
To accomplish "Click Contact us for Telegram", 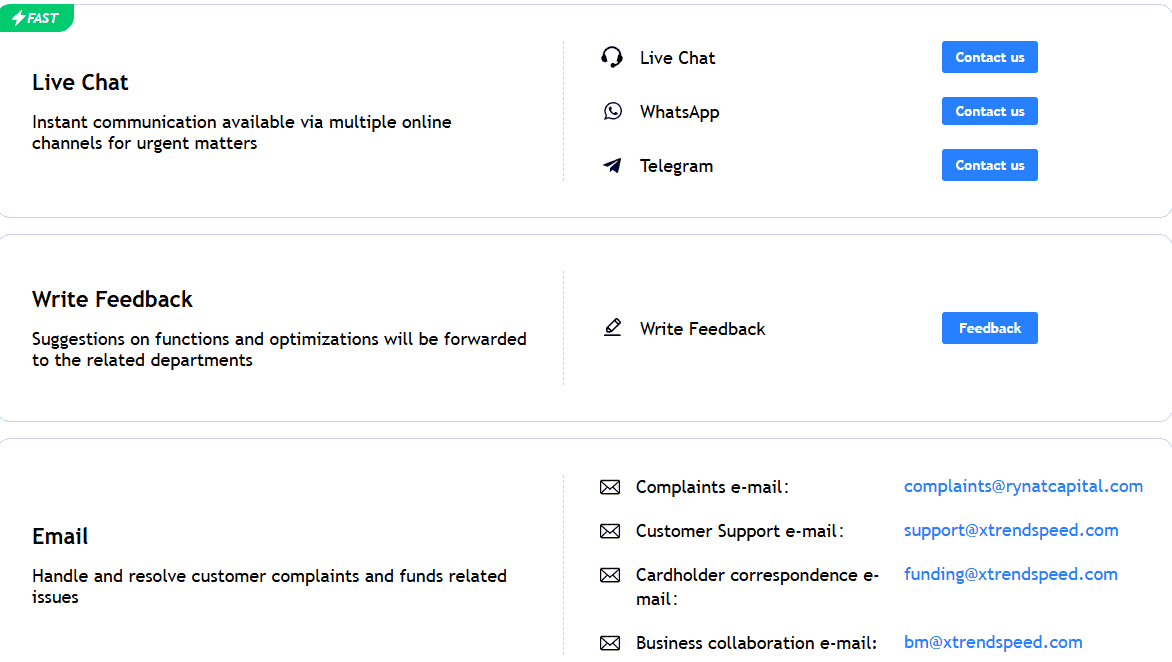I will pyautogui.click(x=989, y=165).
